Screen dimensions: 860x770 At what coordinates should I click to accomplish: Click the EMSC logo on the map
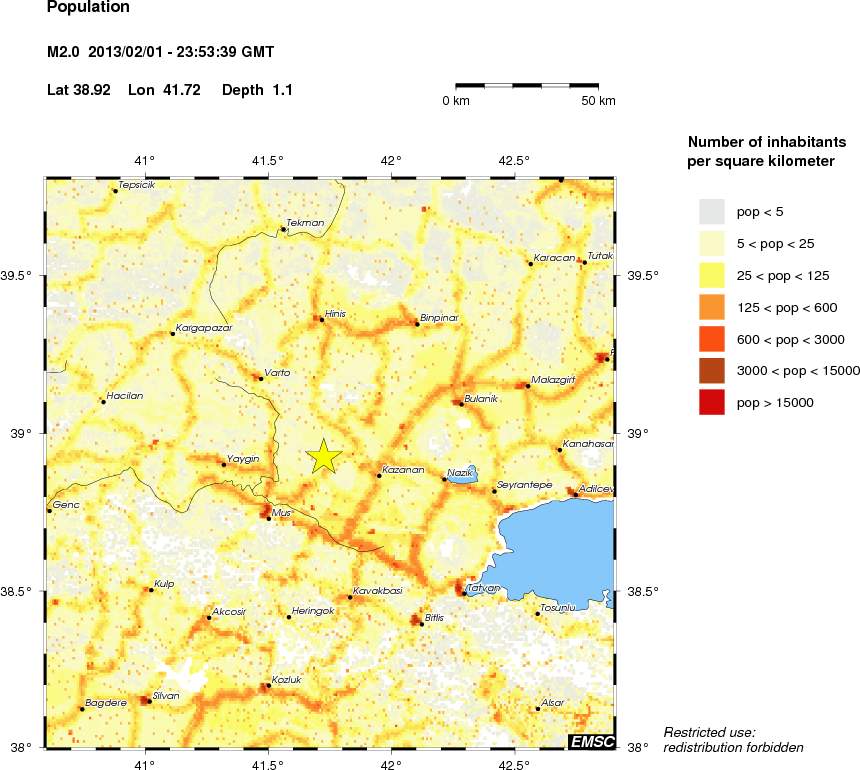(x=592, y=741)
